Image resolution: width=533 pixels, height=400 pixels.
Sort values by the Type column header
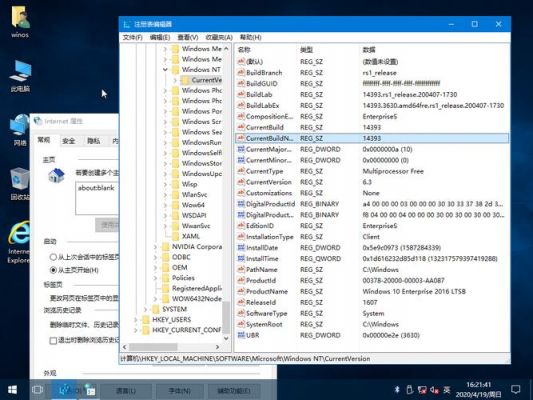(329, 50)
